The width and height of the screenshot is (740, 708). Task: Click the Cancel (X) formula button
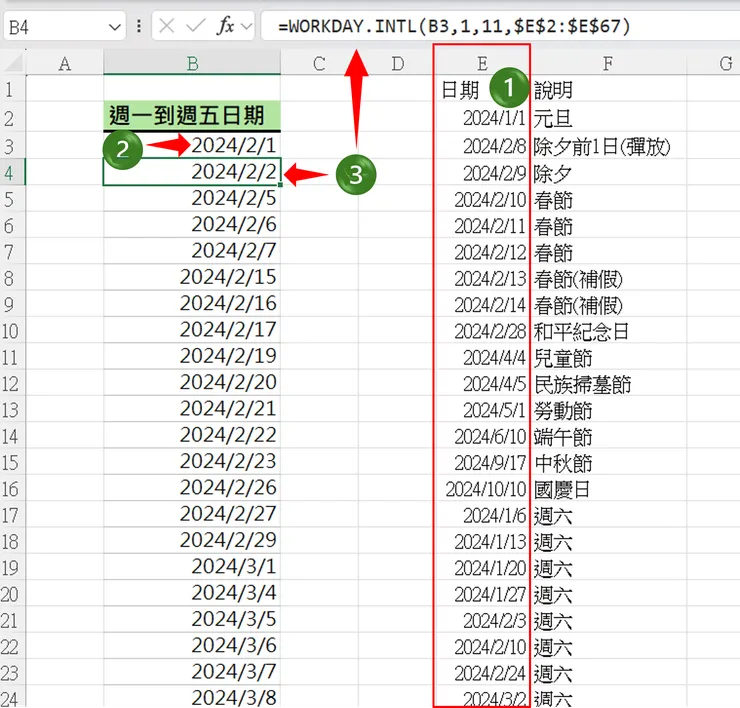(167, 25)
